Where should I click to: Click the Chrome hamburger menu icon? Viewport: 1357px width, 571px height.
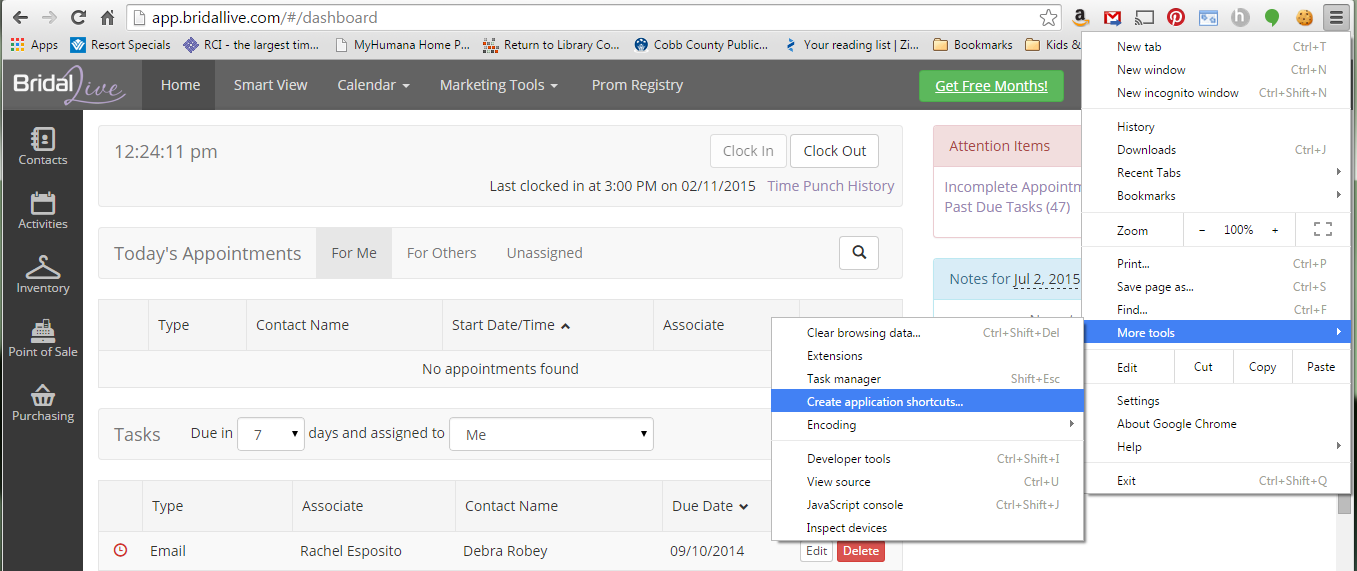[1335, 17]
